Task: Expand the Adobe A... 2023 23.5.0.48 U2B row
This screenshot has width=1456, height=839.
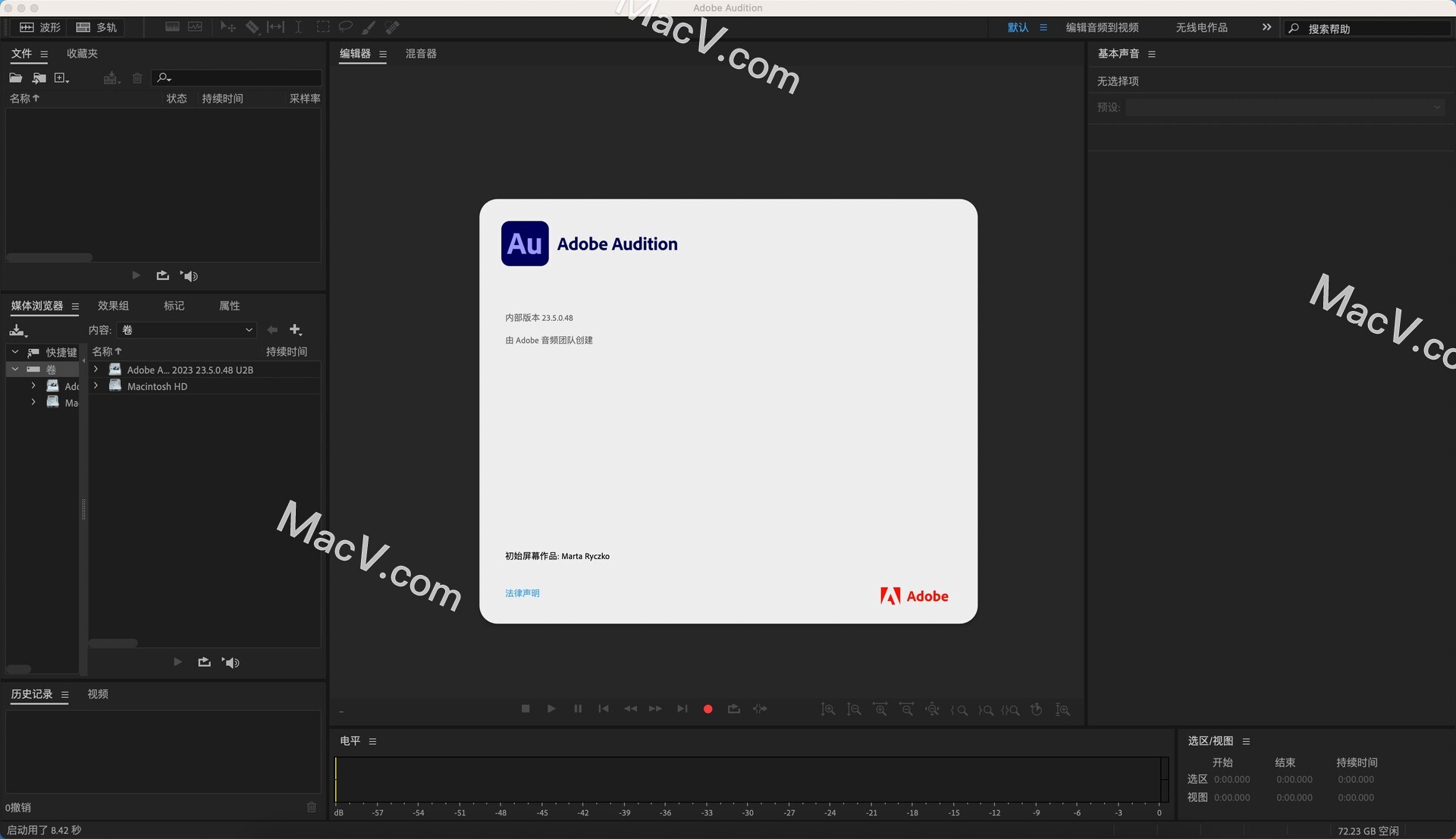Action: click(96, 369)
